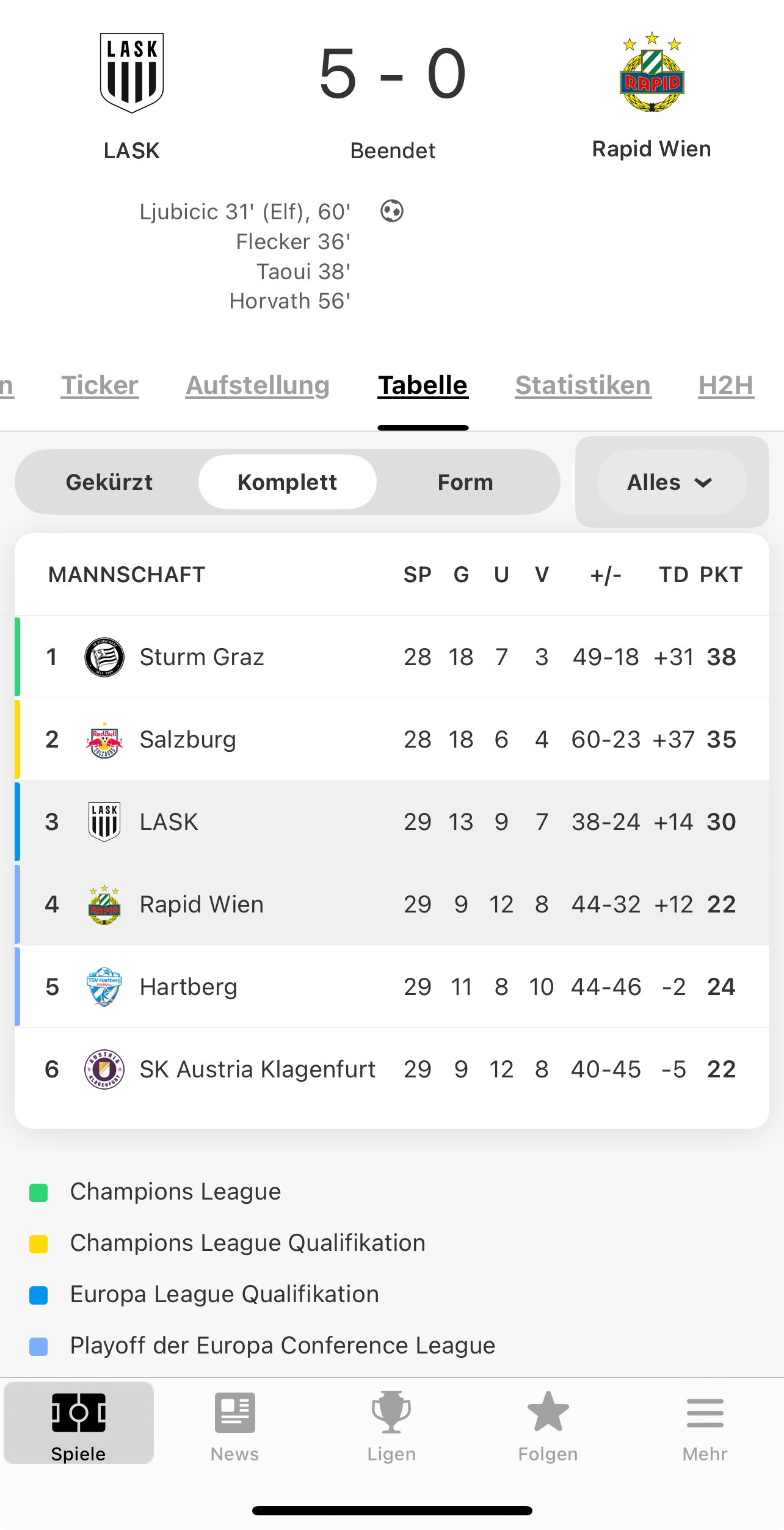Open the Folgen star icon

point(548,1412)
